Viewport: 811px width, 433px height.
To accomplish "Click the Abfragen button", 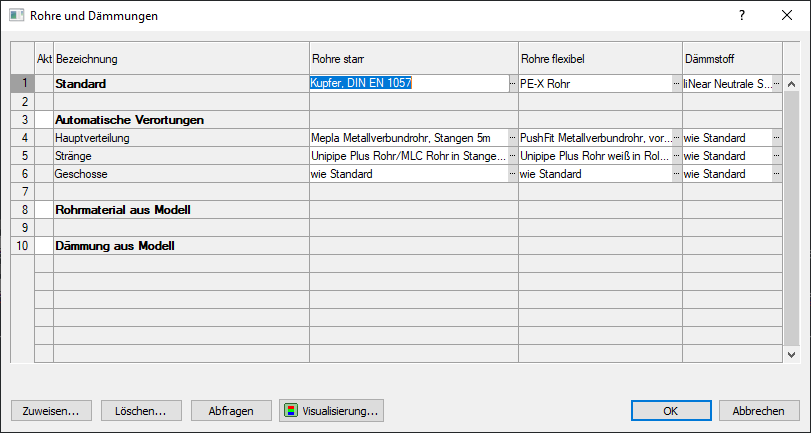I will click(x=231, y=410).
